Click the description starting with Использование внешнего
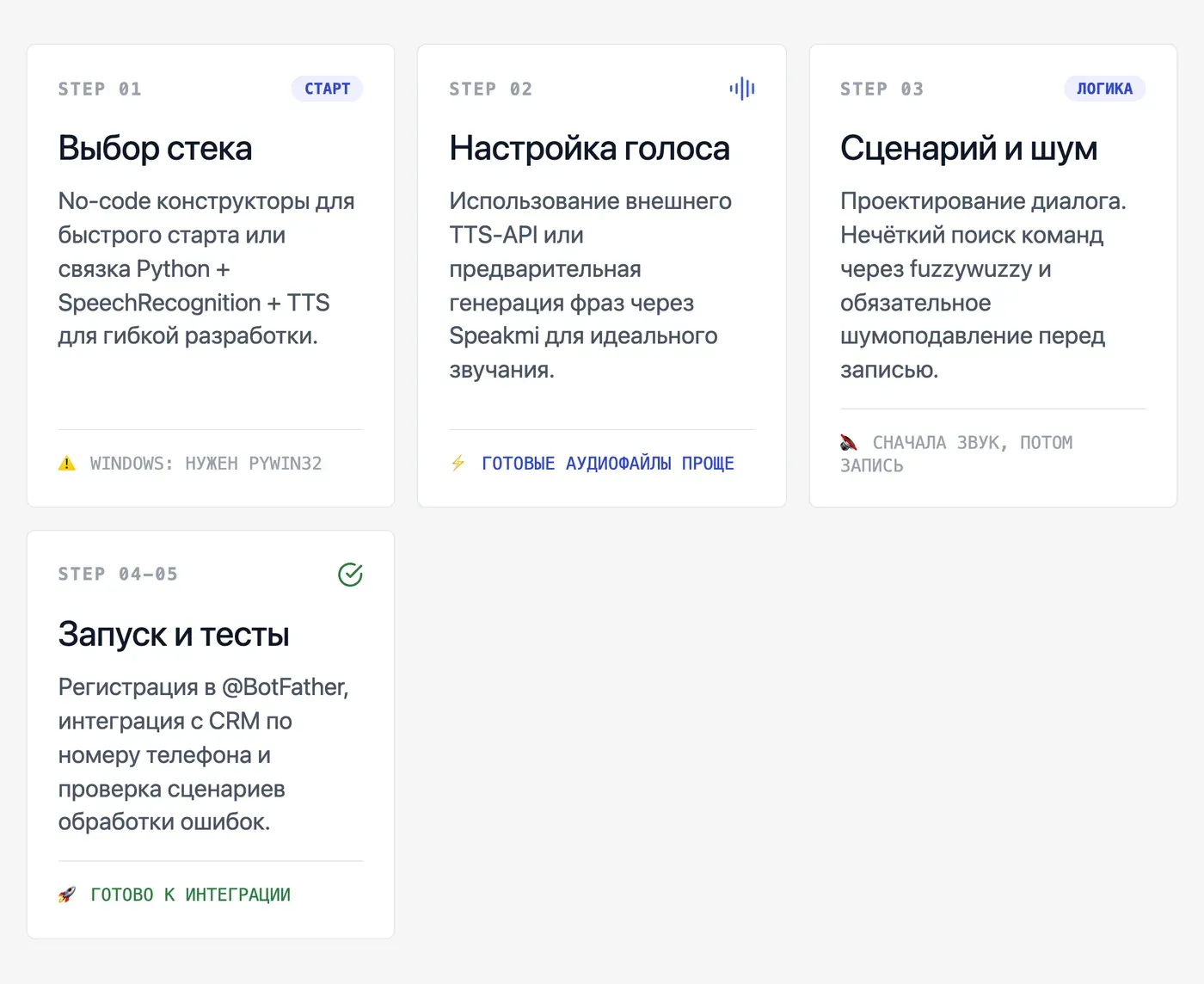 coord(591,286)
